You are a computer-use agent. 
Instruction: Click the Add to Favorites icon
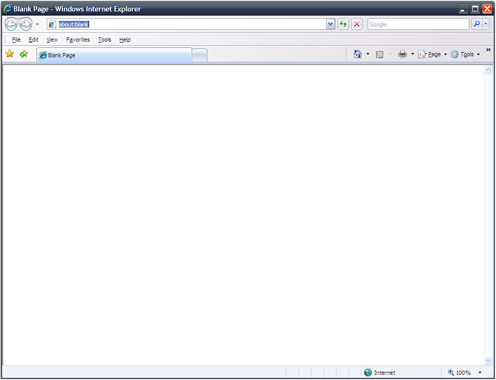click(24, 54)
